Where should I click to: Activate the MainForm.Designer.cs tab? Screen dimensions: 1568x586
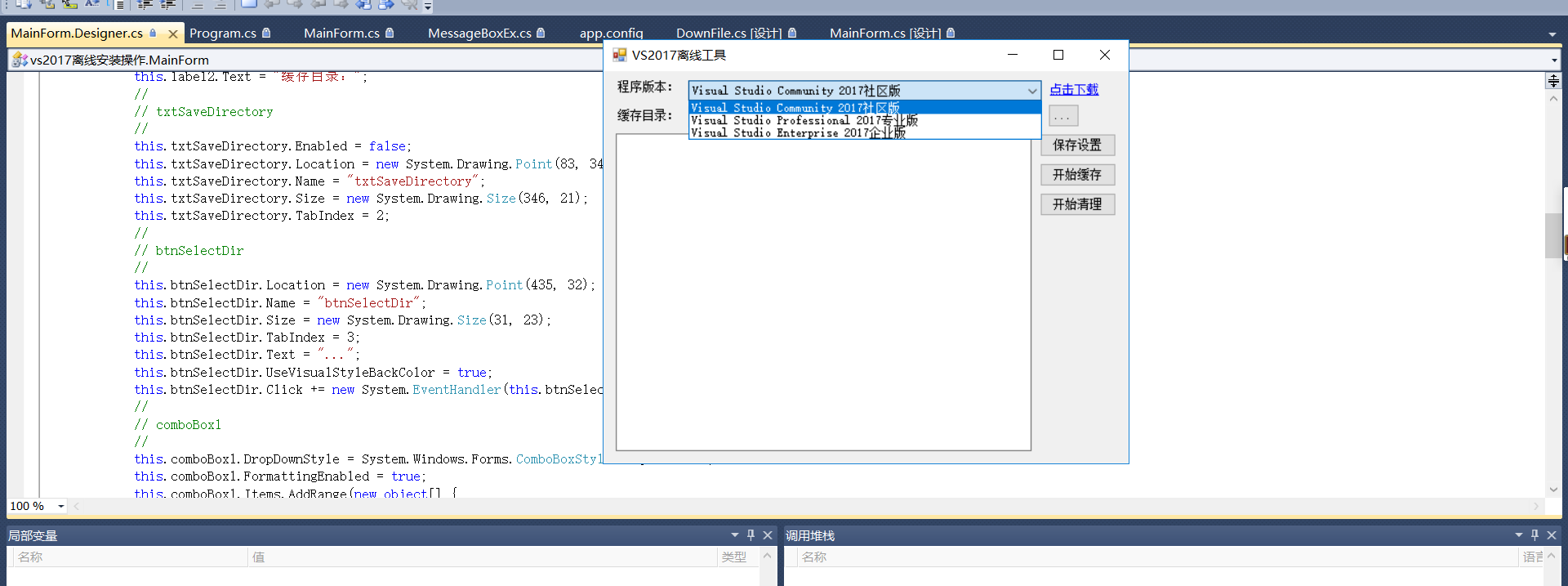tap(77, 34)
